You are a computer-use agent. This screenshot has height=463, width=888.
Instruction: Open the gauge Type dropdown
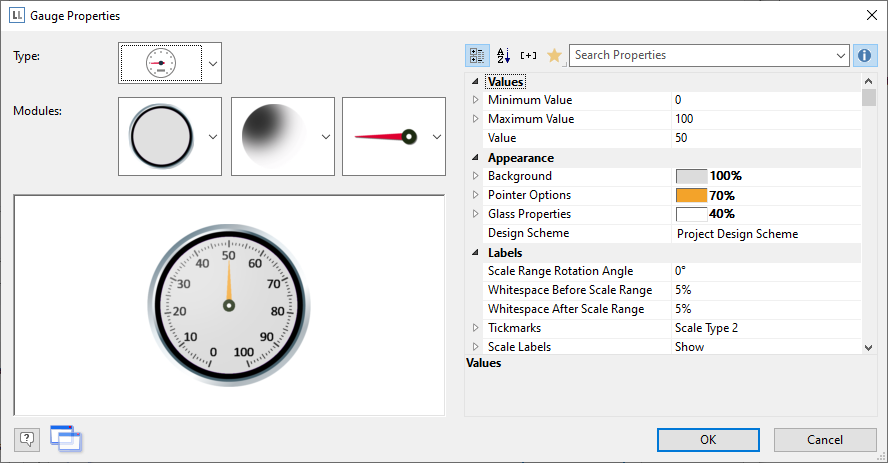point(212,63)
